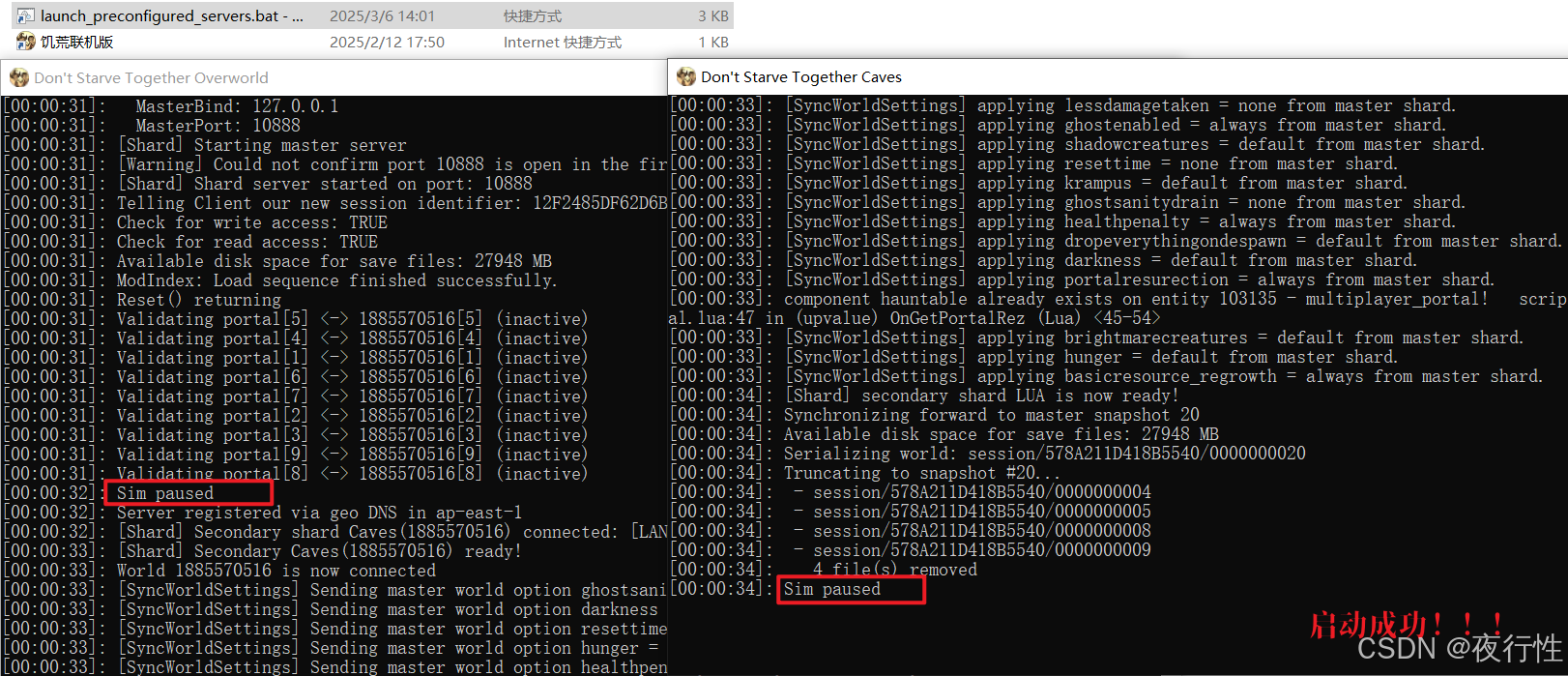Click the Don't Starve Together Caves window icon
Image resolution: width=1568 pixels, height=676 pixels.
click(686, 76)
